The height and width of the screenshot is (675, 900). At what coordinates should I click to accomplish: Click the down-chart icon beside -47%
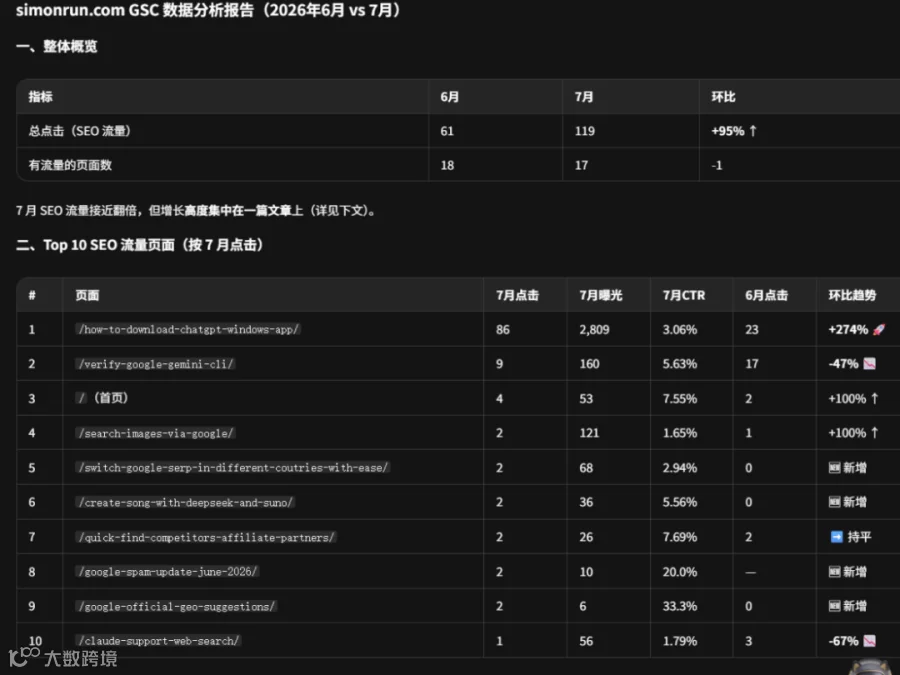[870, 364]
